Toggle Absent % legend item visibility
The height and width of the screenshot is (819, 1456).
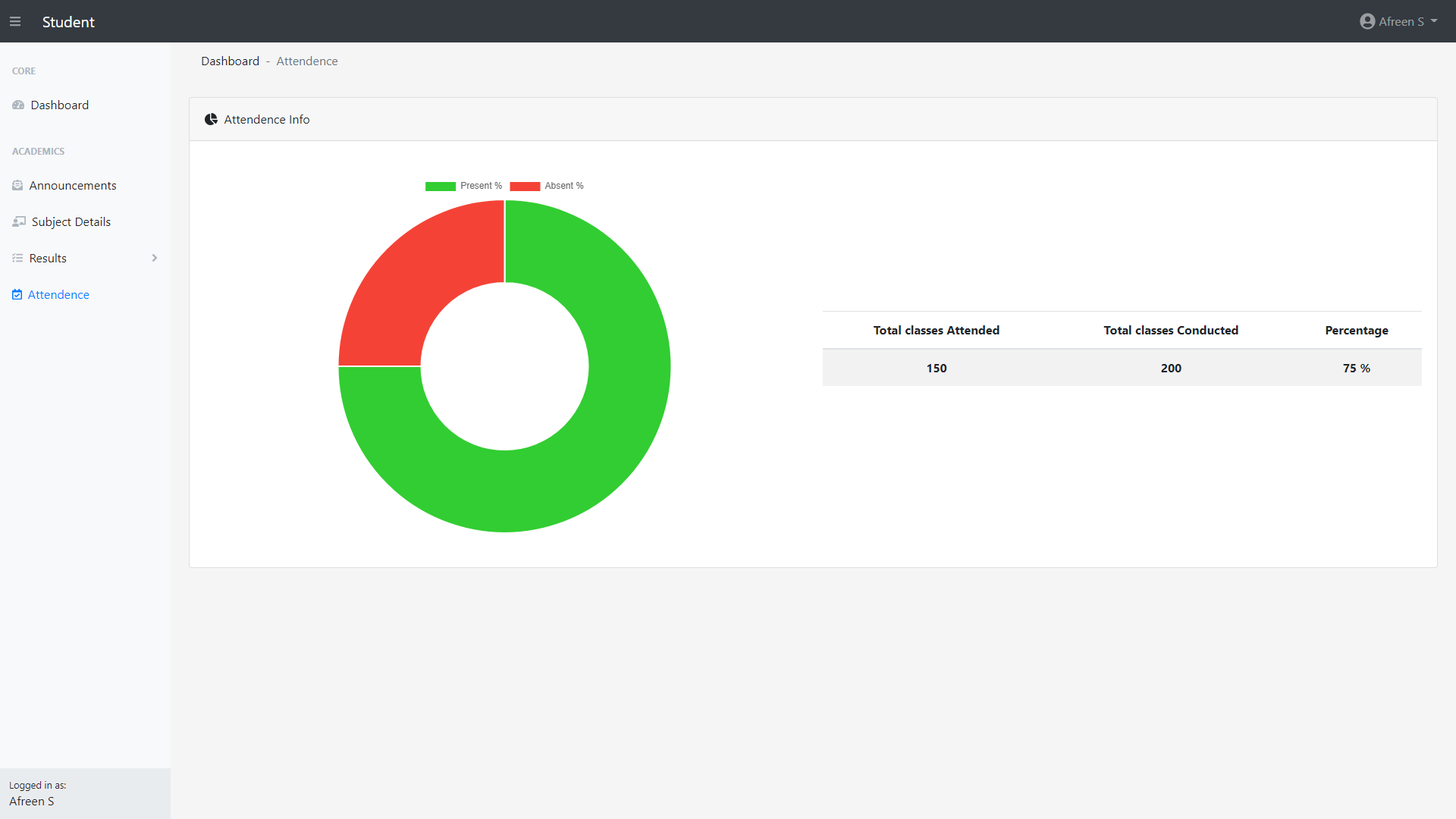547,186
